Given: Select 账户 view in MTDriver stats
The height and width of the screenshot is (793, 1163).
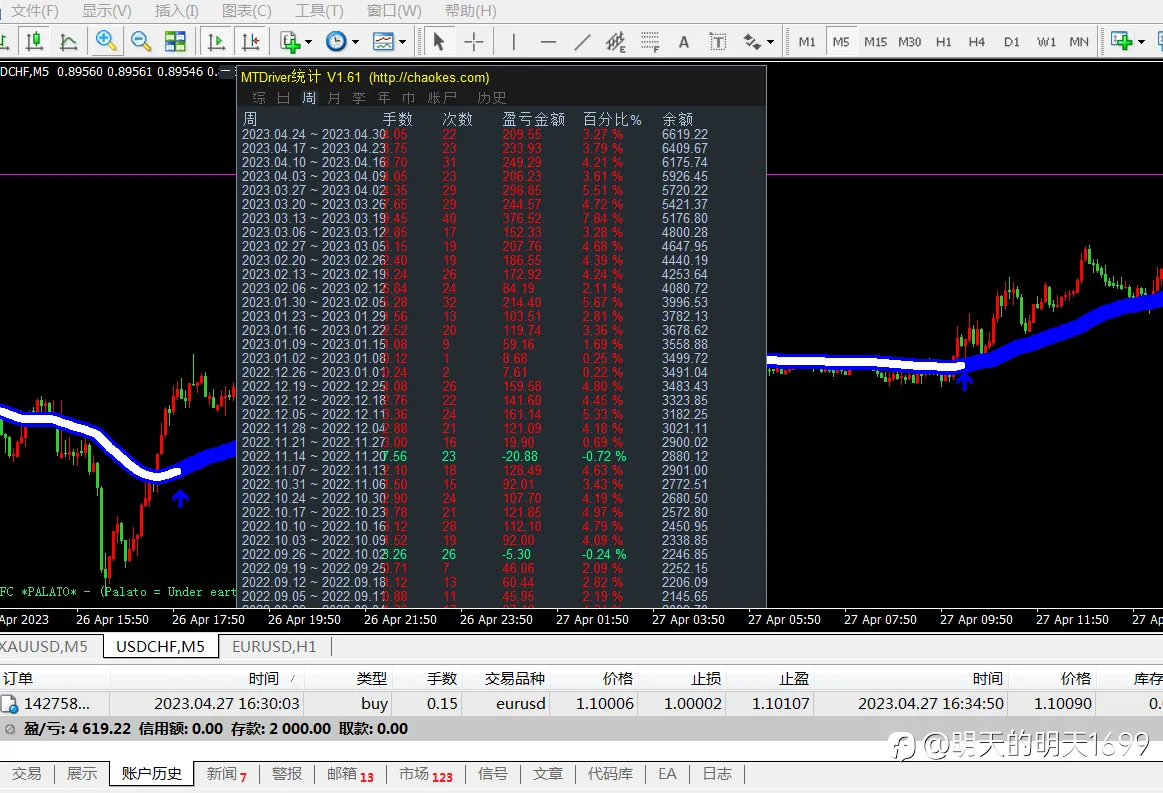Looking at the screenshot, I should point(442,98).
